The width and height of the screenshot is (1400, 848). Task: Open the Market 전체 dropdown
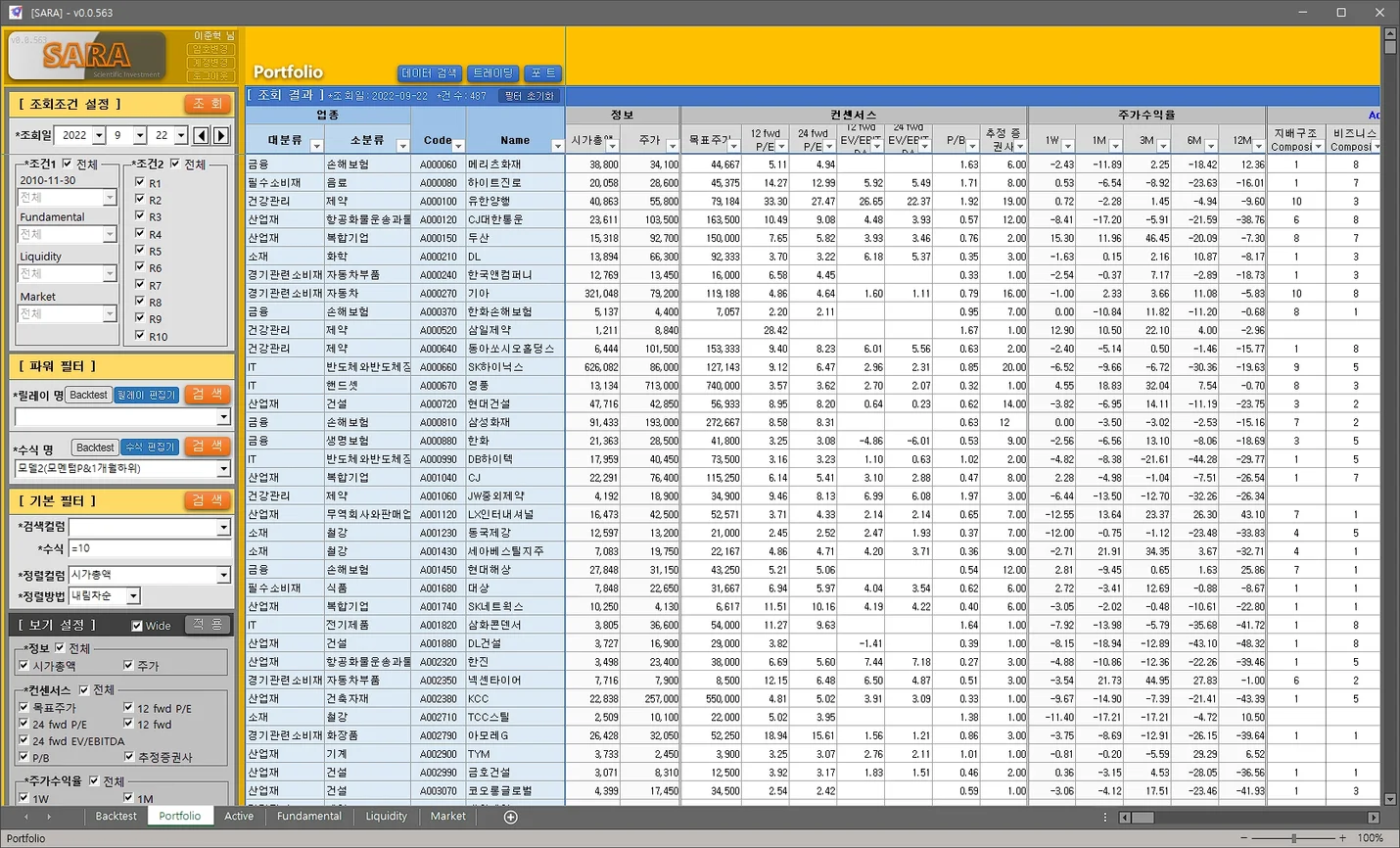(110, 314)
